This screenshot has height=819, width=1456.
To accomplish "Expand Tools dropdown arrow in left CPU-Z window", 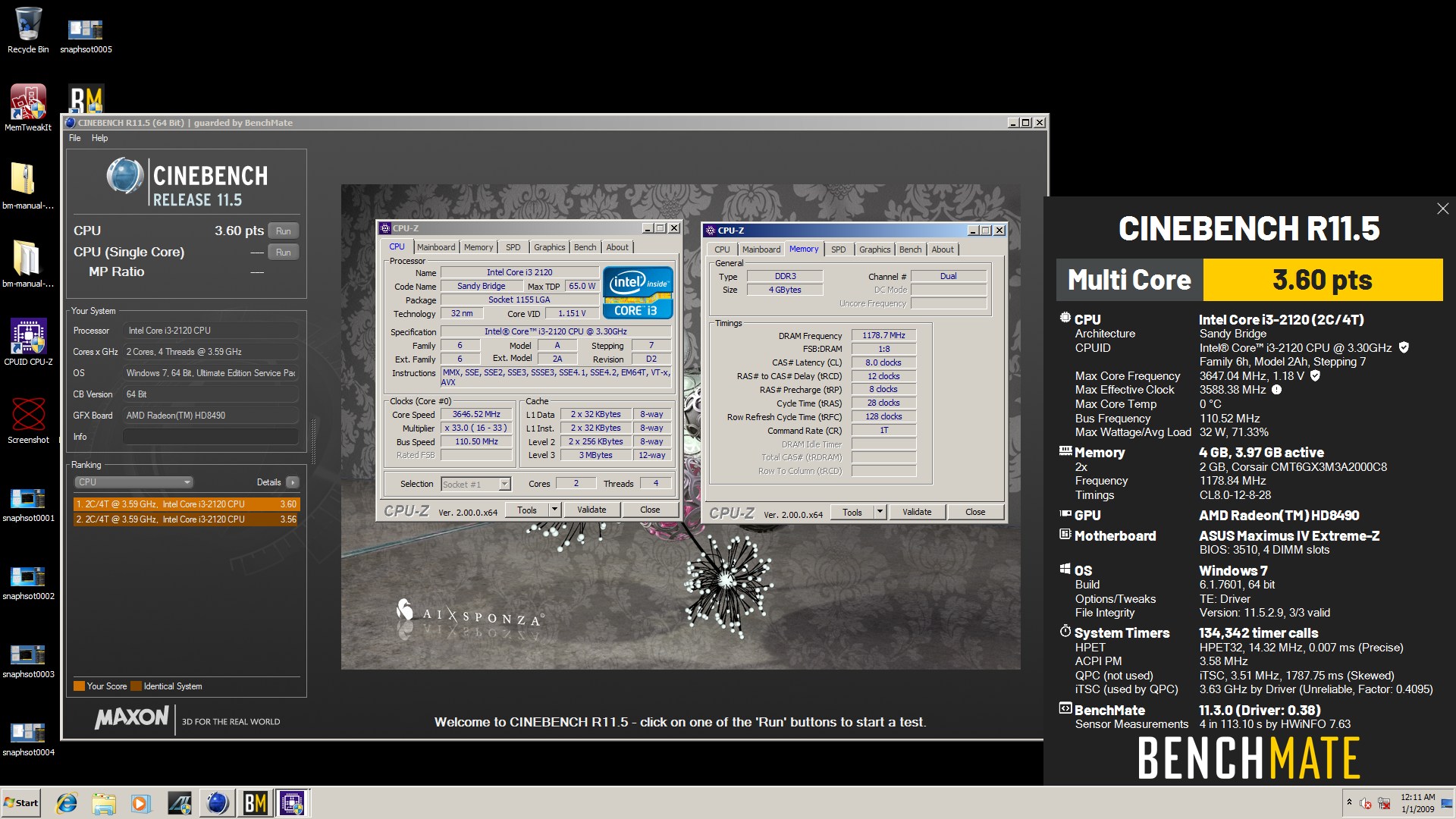I will click(x=555, y=510).
